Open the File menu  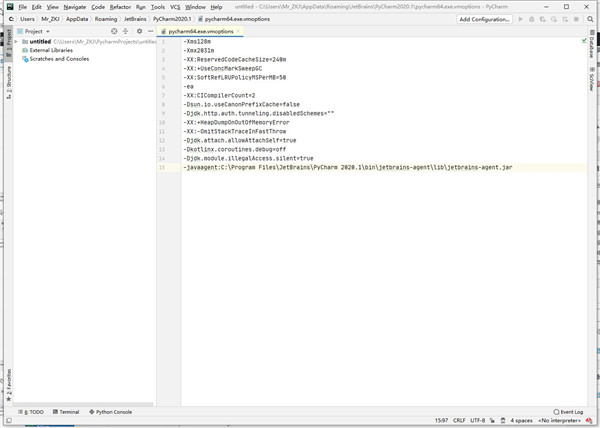pos(23,7)
